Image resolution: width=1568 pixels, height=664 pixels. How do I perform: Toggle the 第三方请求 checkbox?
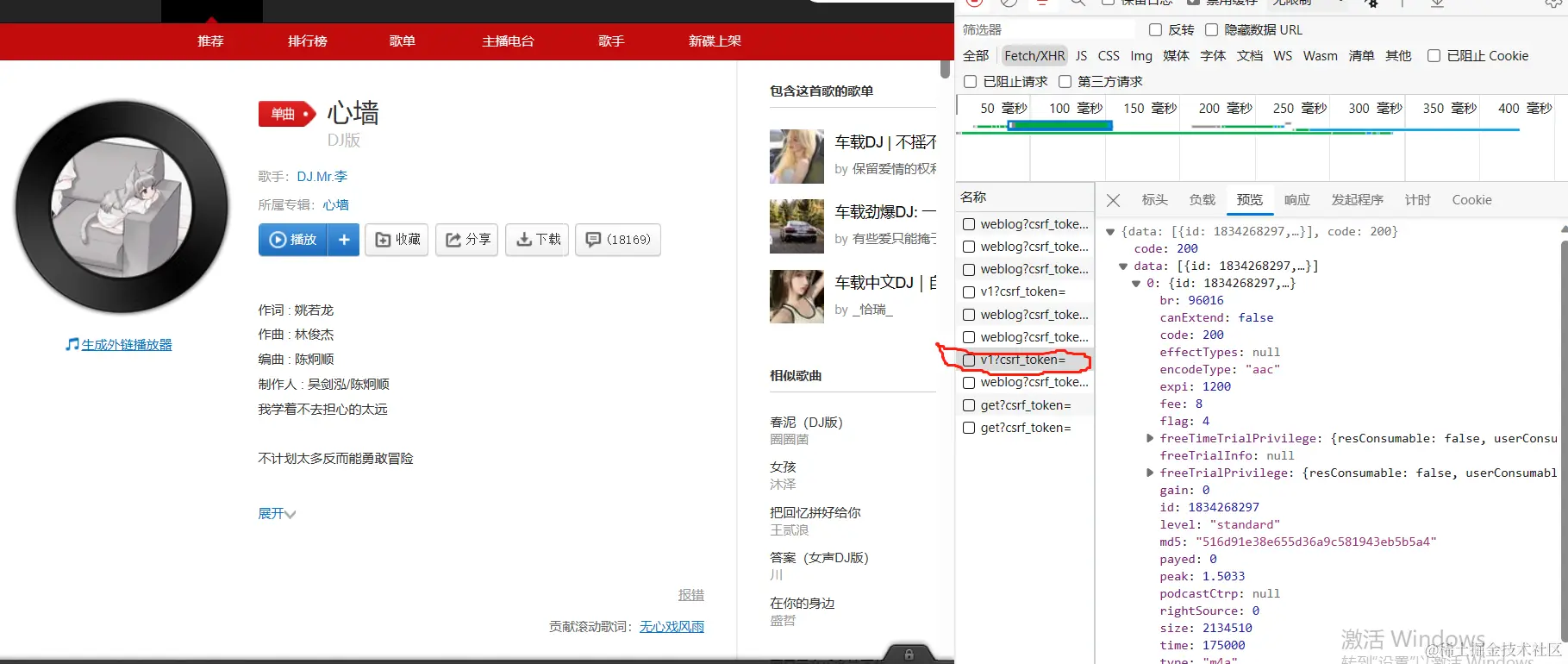pos(1065,81)
